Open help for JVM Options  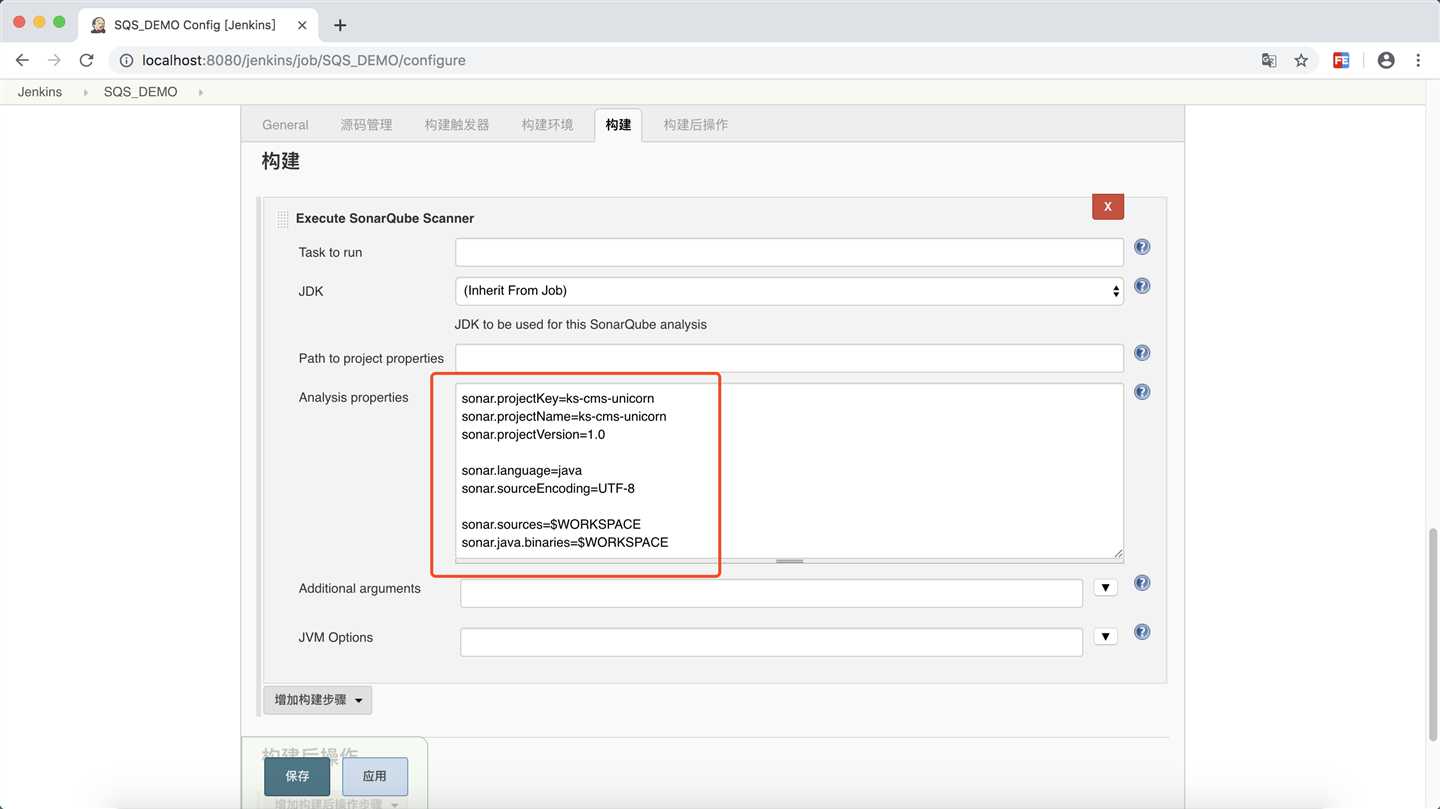click(1142, 632)
